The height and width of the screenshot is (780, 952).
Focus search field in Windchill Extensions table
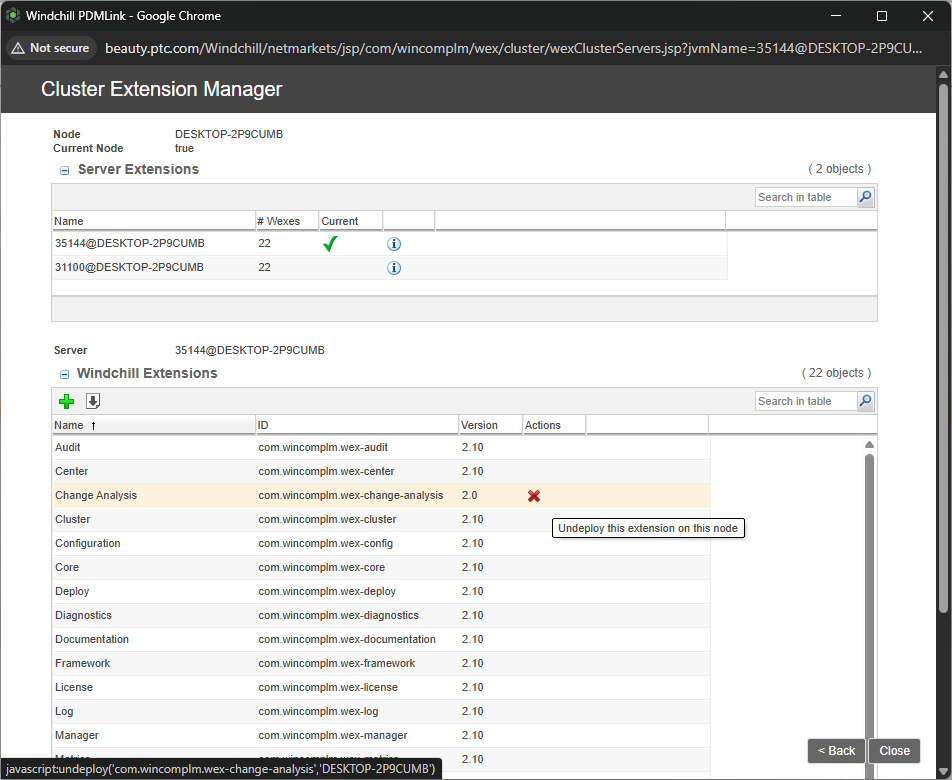805,401
